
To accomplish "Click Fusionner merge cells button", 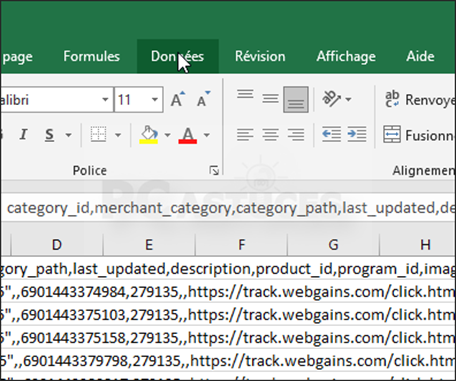I will (x=419, y=135).
